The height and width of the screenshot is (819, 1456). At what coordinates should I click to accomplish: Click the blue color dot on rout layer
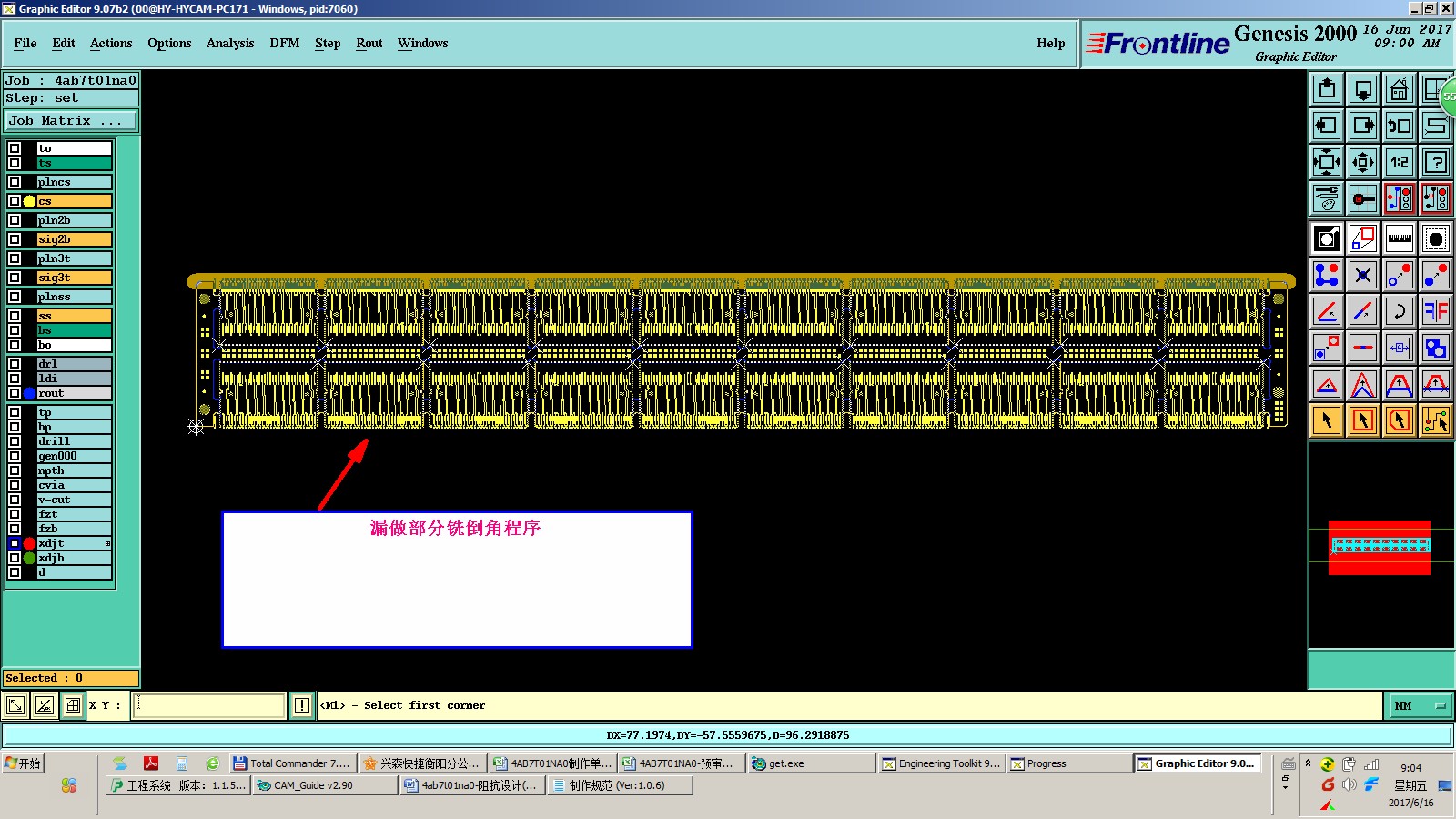pyautogui.click(x=29, y=393)
